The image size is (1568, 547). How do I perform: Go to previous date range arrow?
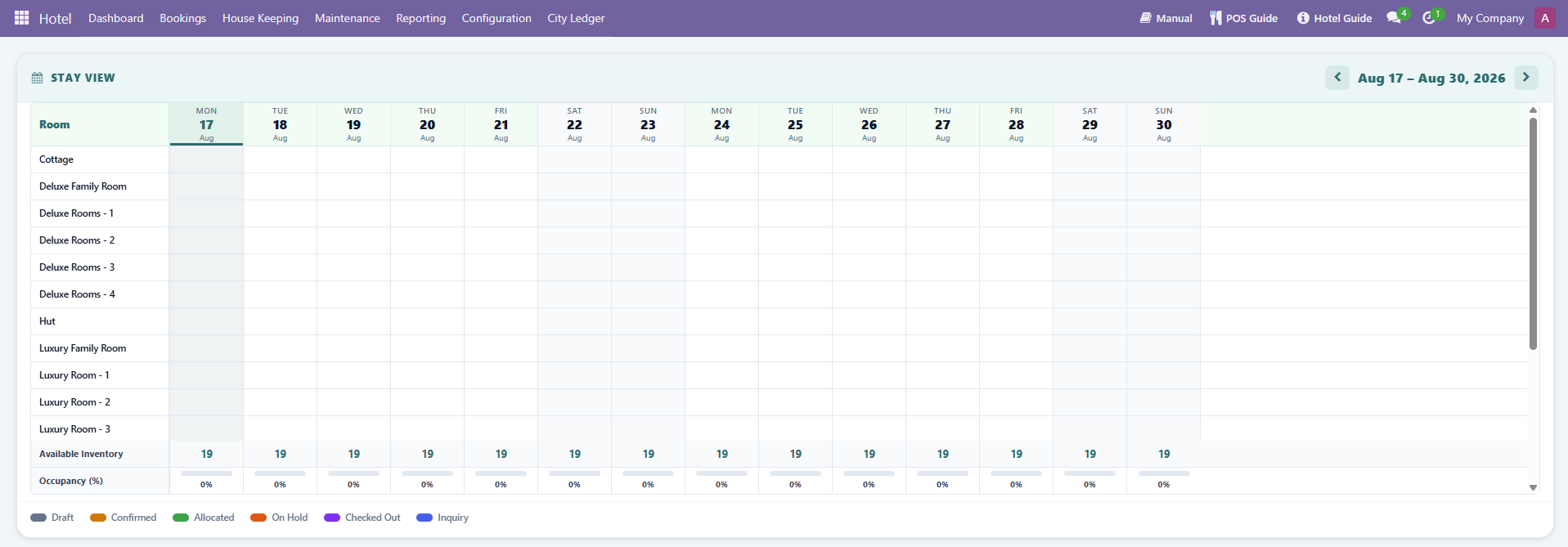(x=1337, y=78)
